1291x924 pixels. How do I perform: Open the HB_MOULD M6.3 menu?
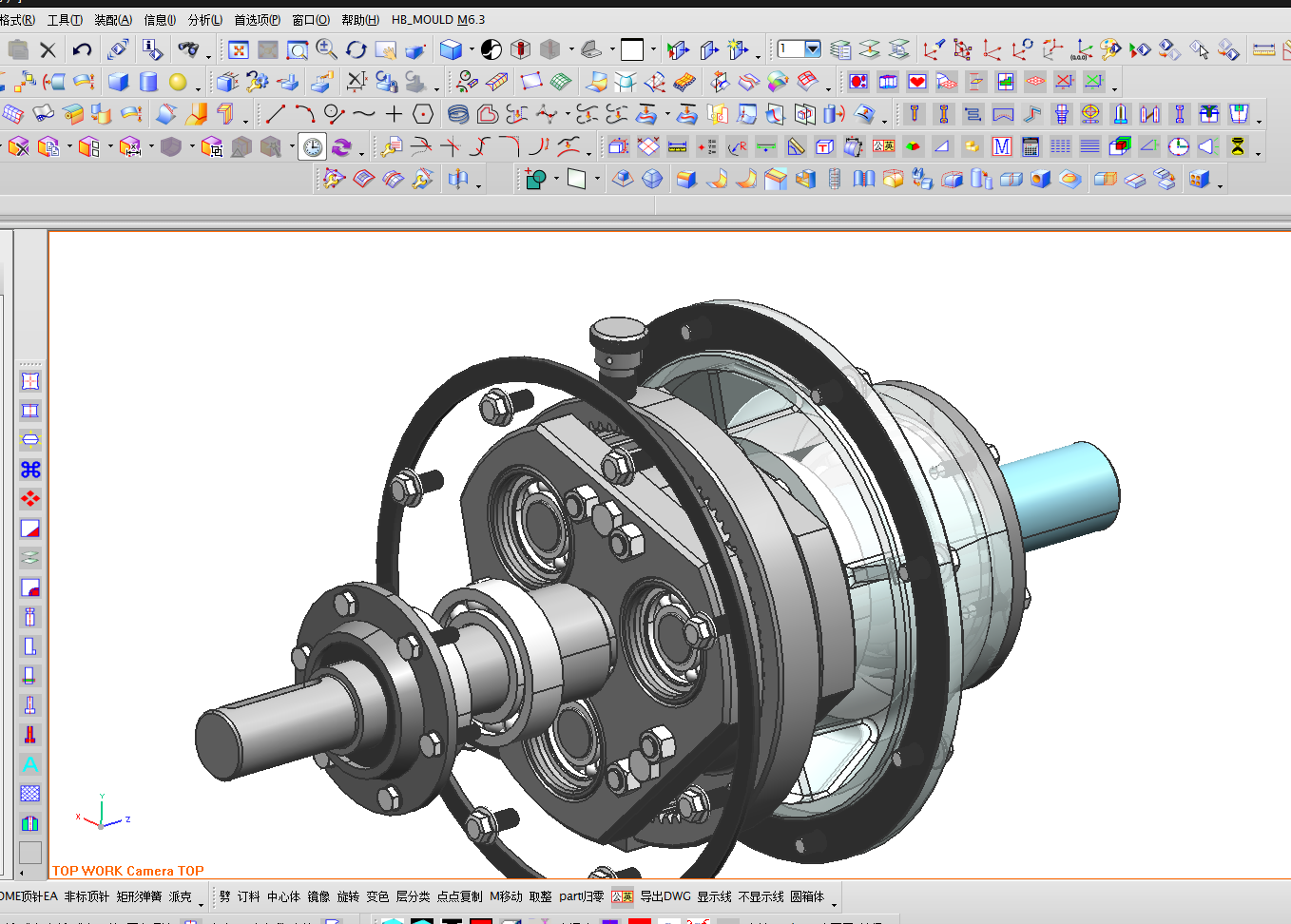(438, 20)
